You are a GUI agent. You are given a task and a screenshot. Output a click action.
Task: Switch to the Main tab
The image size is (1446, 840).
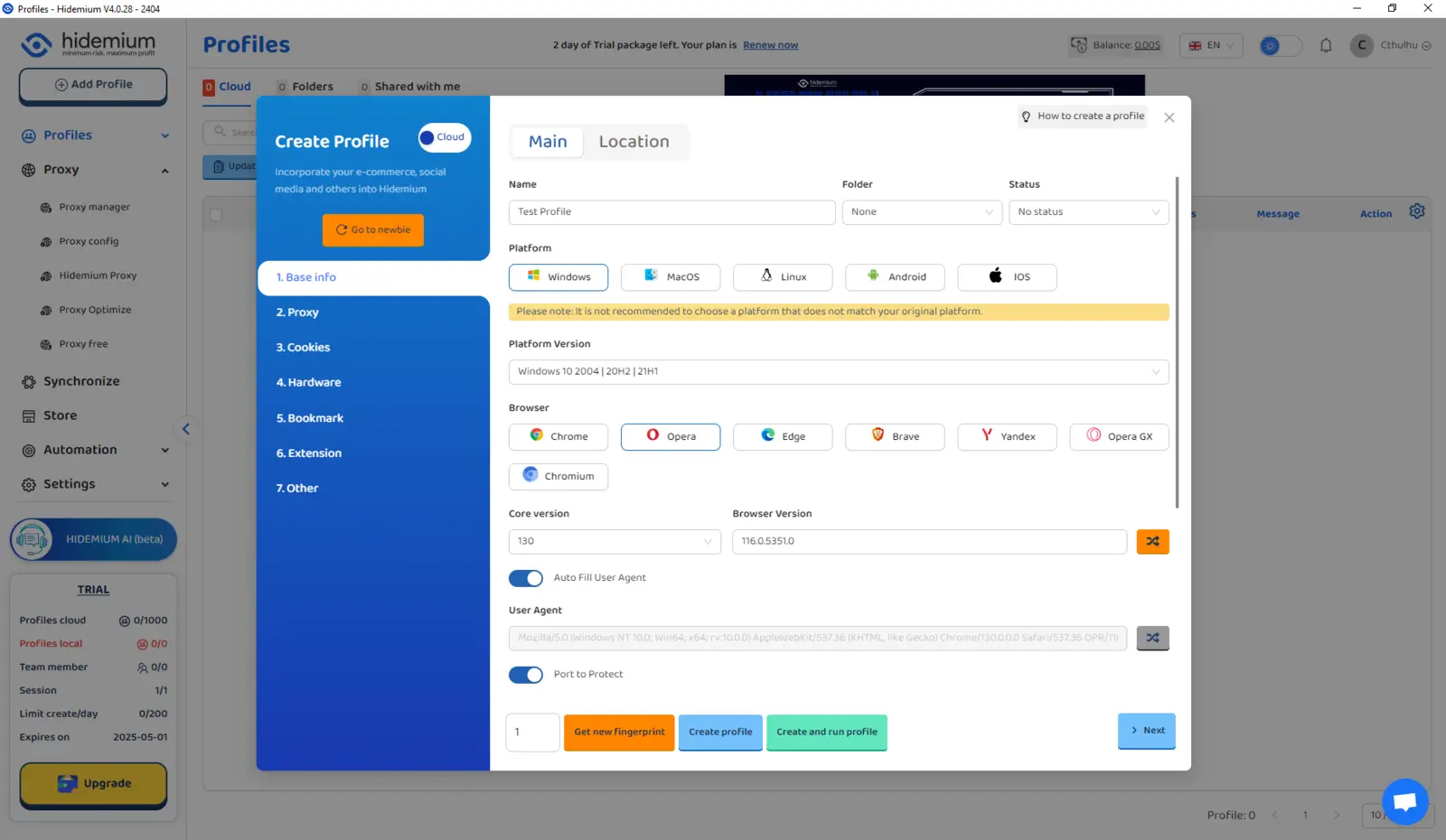(548, 142)
